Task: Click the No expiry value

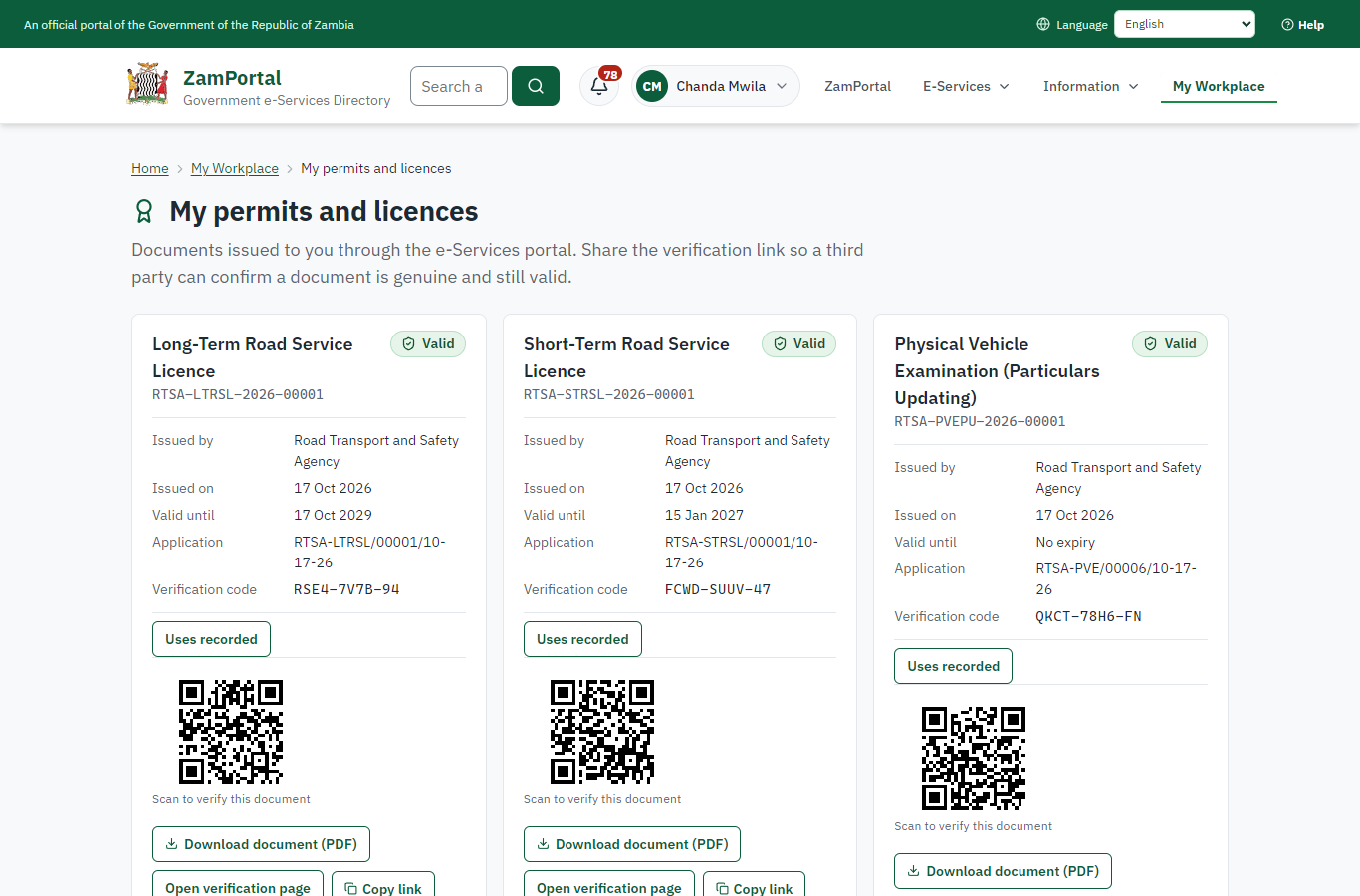Action: pos(1065,542)
